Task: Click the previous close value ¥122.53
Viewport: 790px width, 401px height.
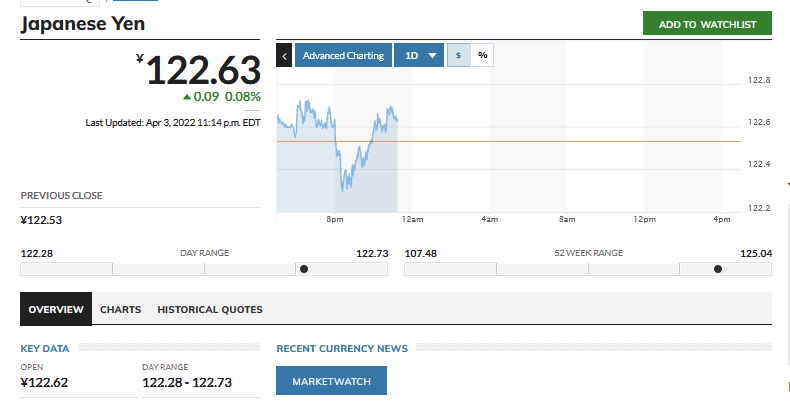Action: coord(41,220)
